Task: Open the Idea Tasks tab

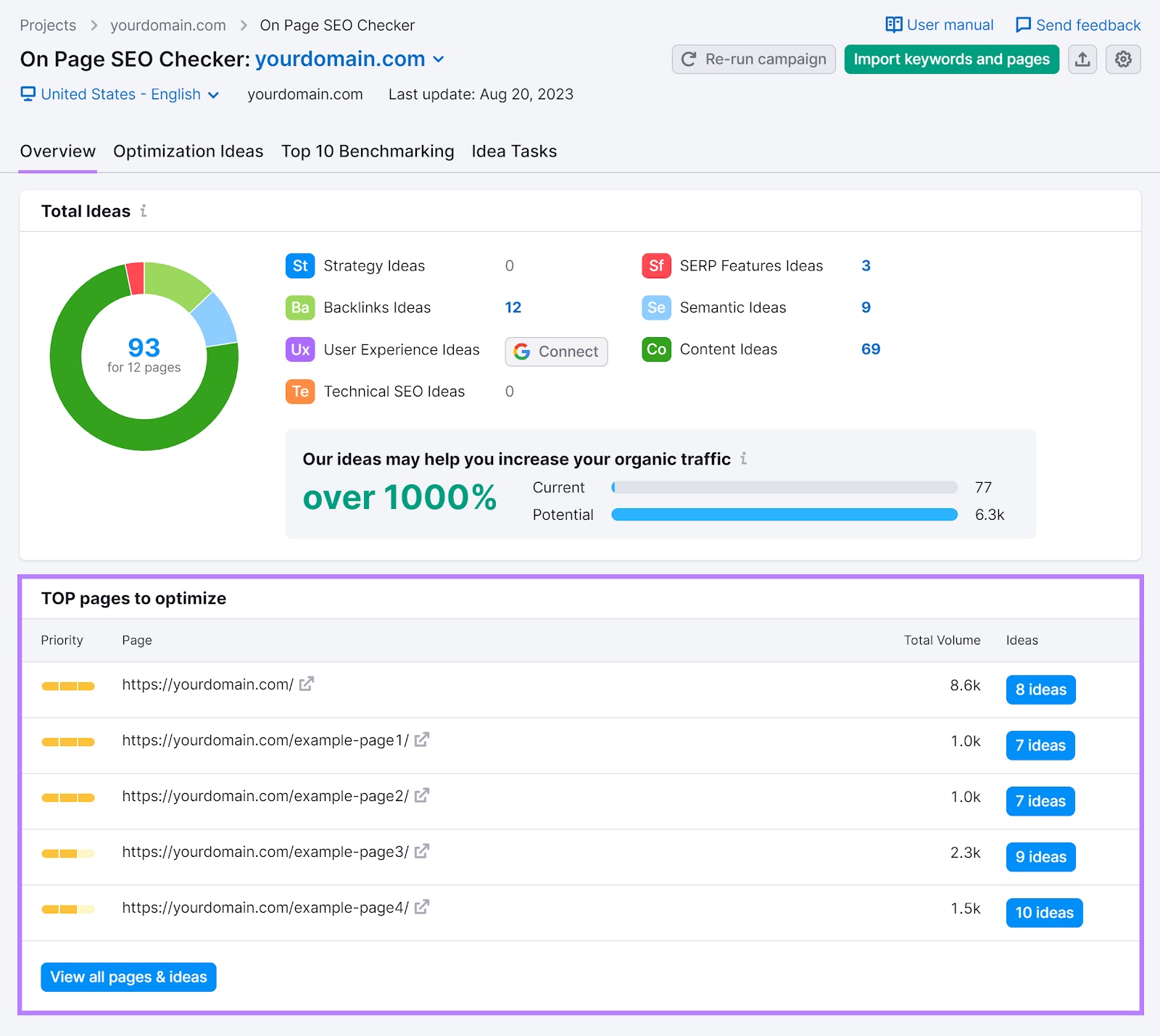Action: [x=514, y=152]
